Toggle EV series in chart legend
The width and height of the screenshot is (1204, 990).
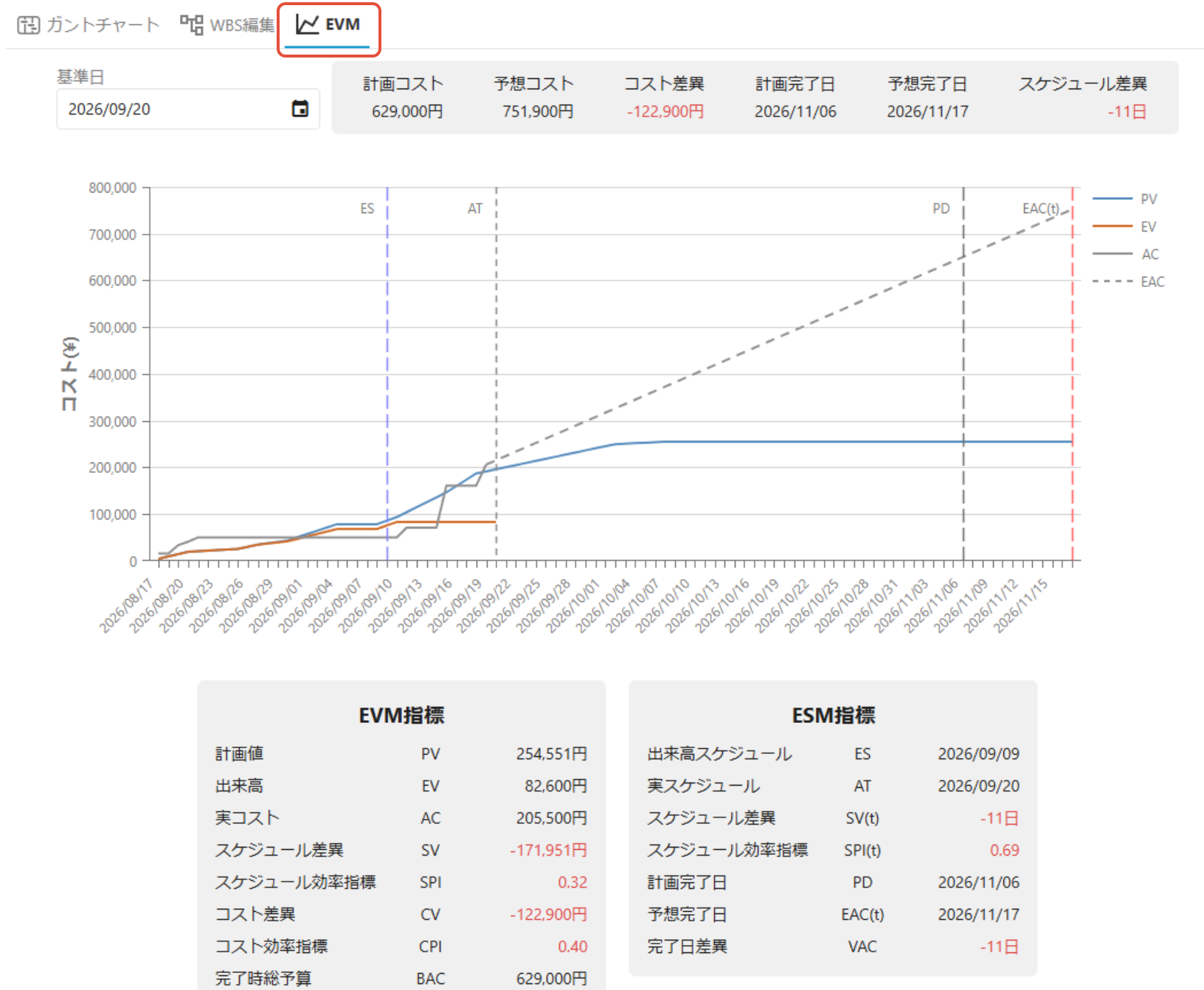pyautogui.click(x=1126, y=226)
